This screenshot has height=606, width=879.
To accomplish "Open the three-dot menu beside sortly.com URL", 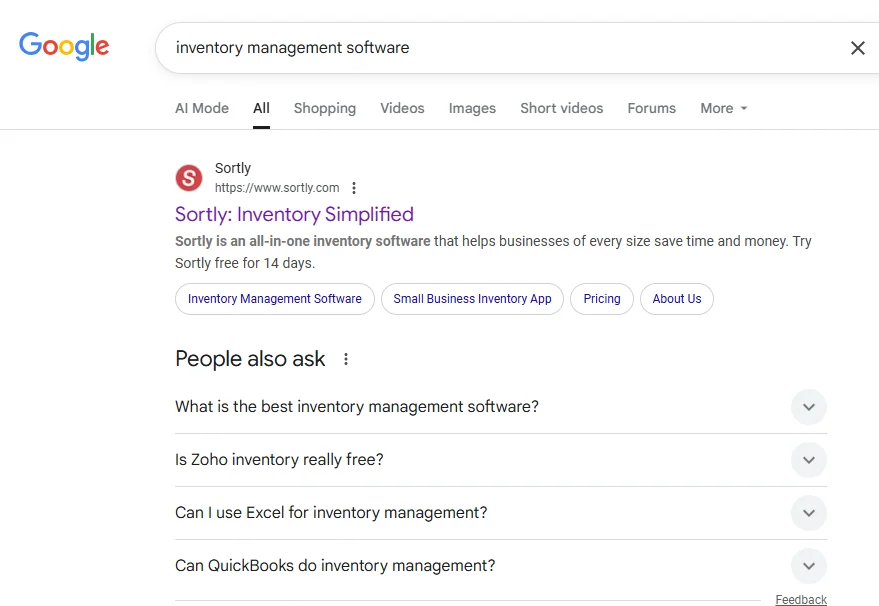I will click(354, 188).
